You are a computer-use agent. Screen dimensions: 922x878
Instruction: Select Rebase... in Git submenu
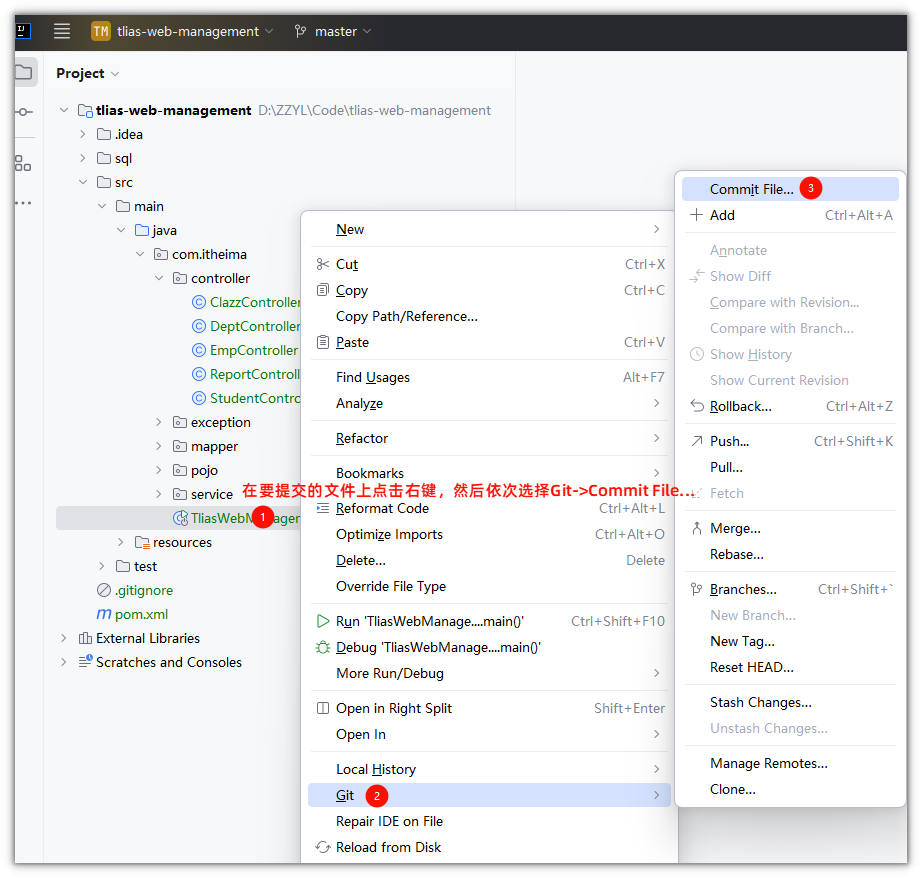pyautogui.click(x=790, y=554)
